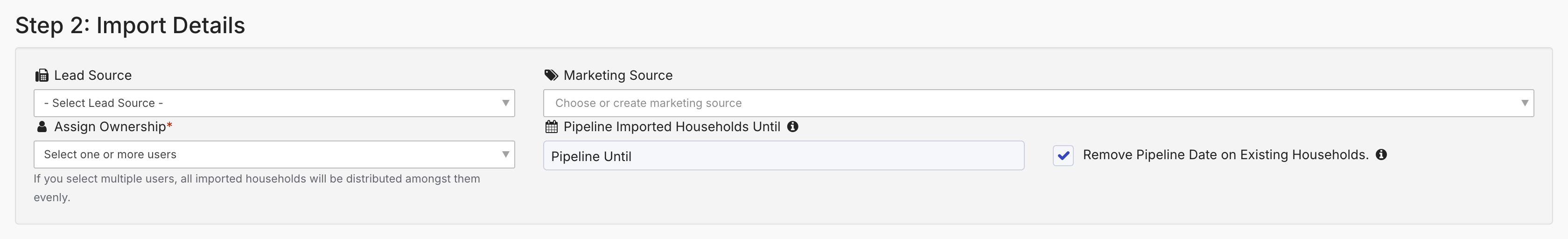Click the Lead Source dropdown arrow
This screenshot has height=239, width=1568.
505,103
